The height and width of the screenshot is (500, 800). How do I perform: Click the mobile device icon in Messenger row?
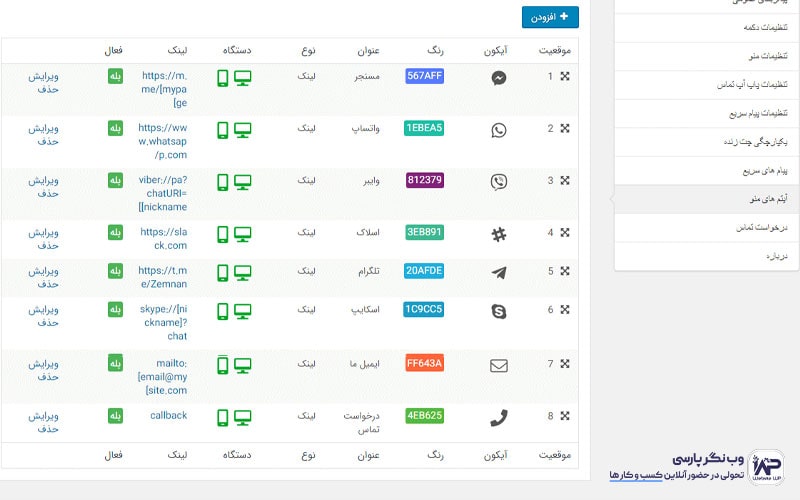click(222, 78)
